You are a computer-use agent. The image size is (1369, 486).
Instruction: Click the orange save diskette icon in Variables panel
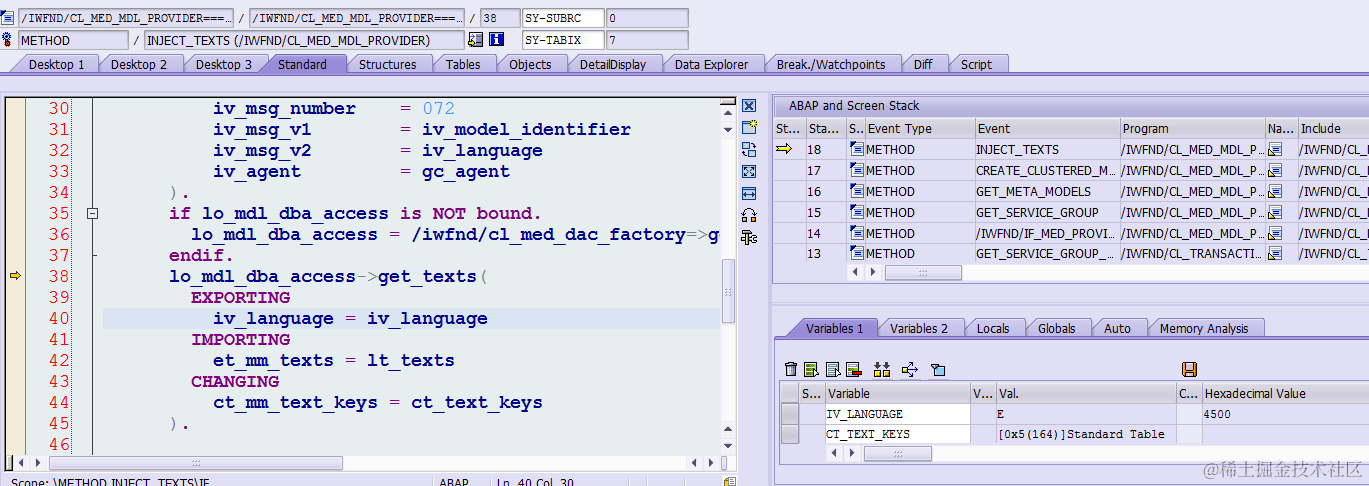[1189, 370]
